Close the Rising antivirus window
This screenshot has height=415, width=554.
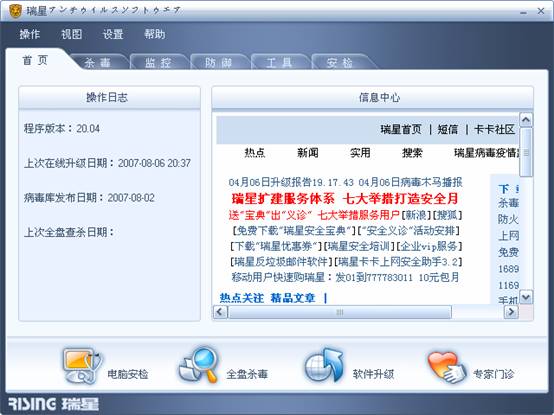541,11
